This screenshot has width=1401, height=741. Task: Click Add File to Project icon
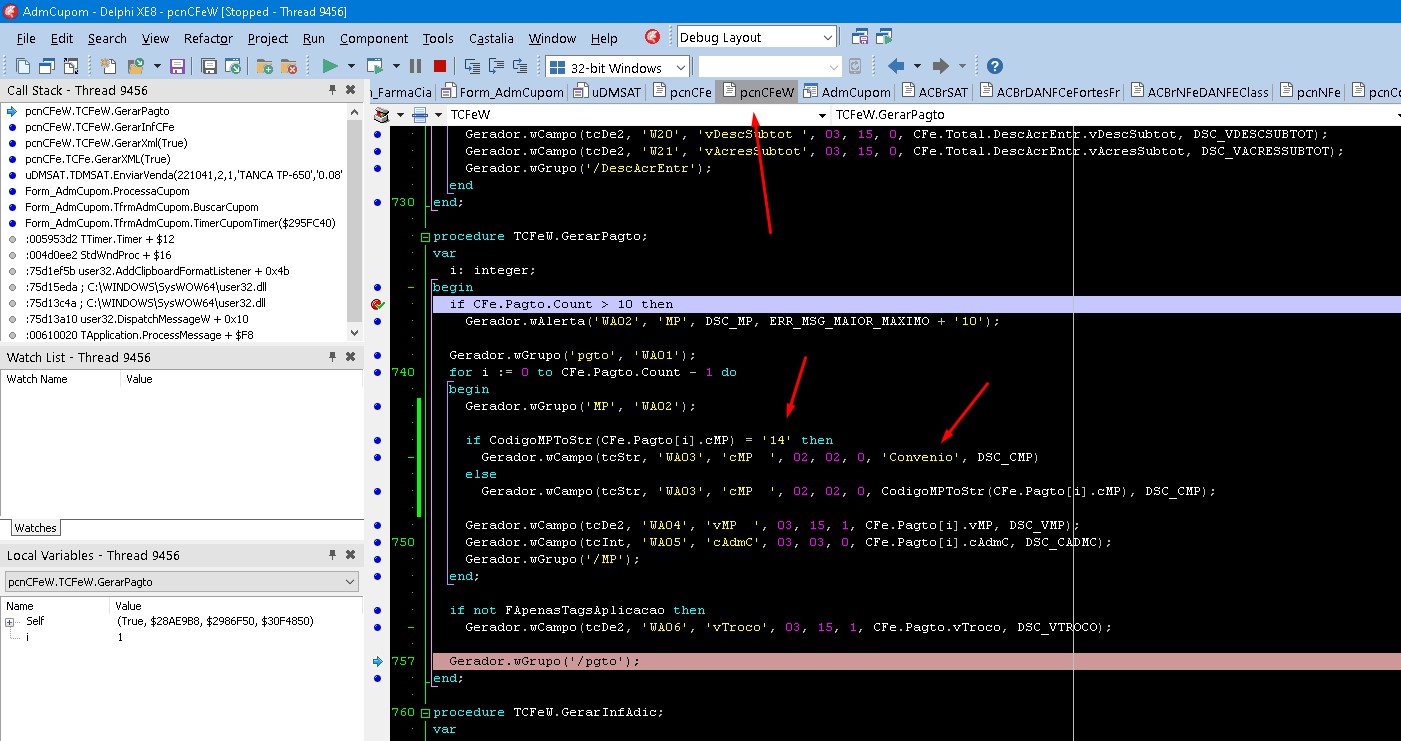[264, 66]
